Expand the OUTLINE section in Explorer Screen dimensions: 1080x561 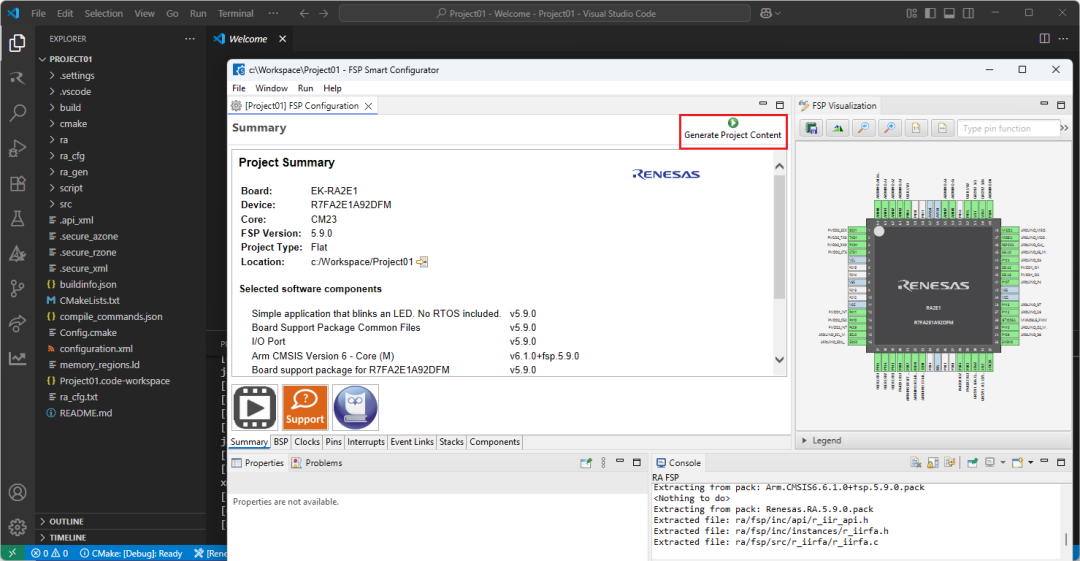click(x=66, y=522)
